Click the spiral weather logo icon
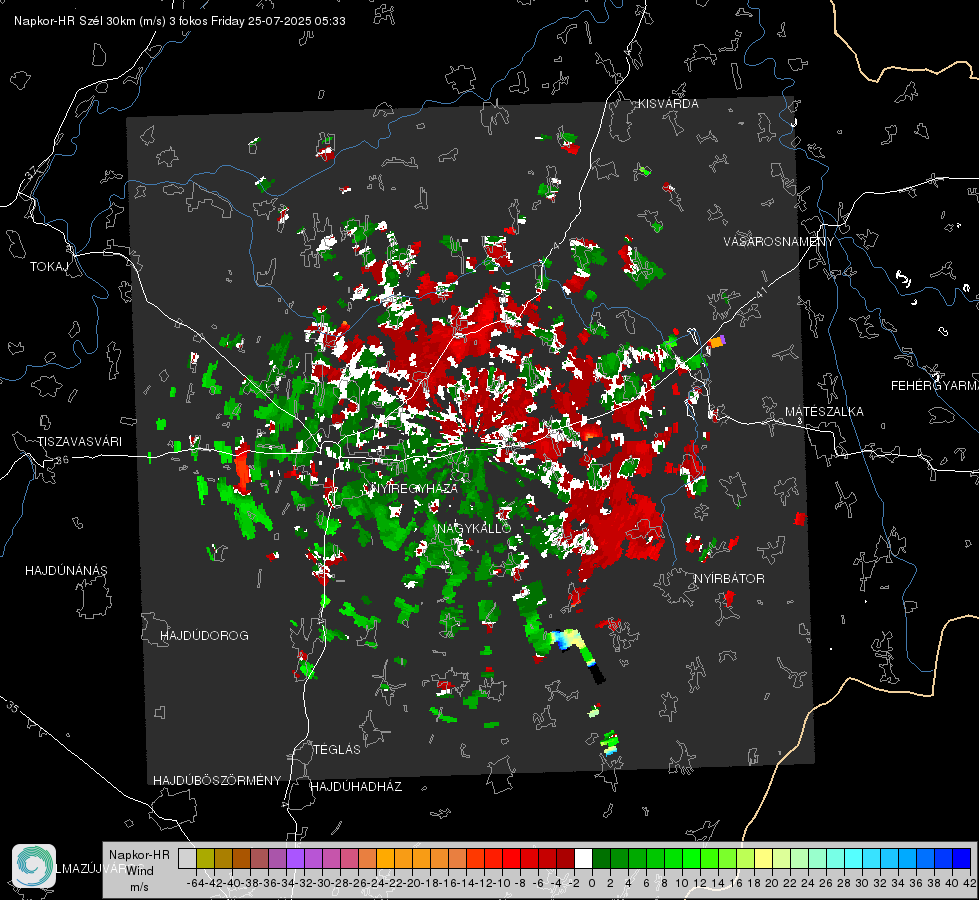979x900 pixels. tap(34, 866)
